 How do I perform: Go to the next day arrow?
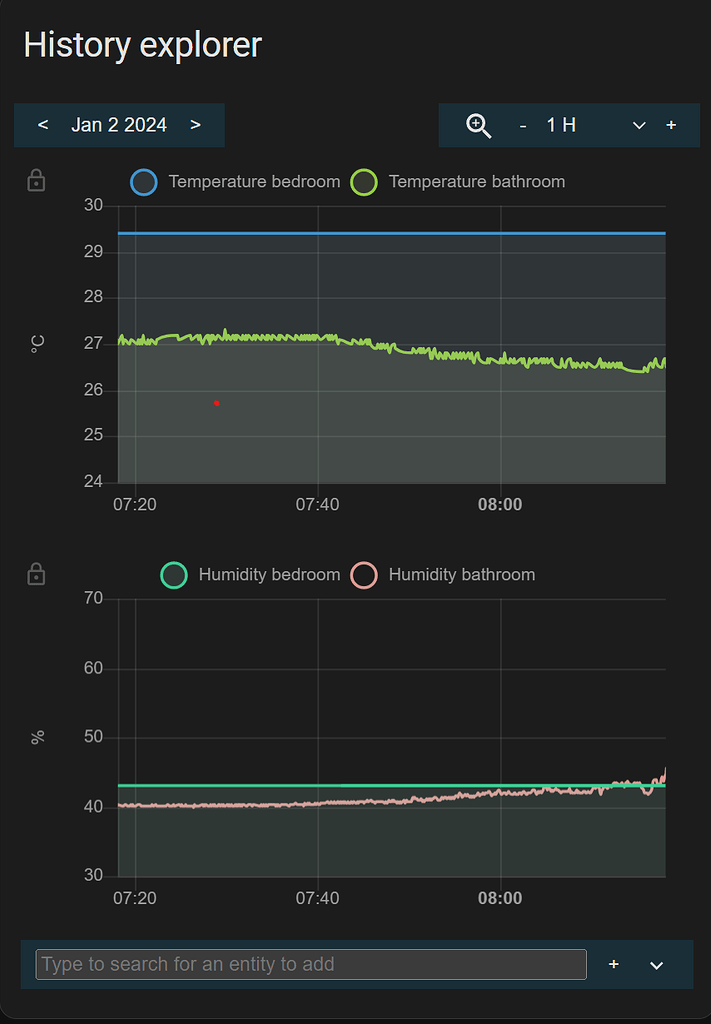pos(195,125)
